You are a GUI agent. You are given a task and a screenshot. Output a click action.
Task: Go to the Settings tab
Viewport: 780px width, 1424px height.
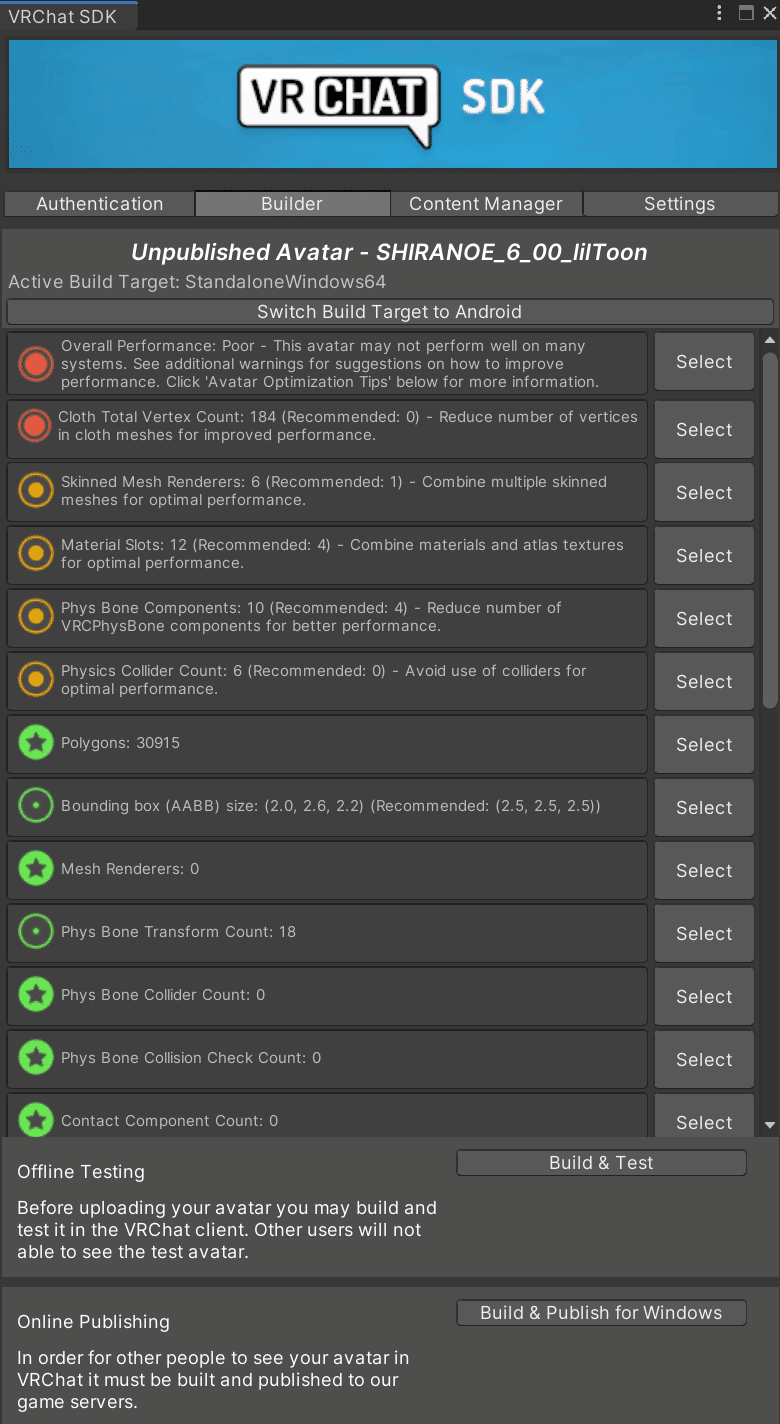point(679,204)
